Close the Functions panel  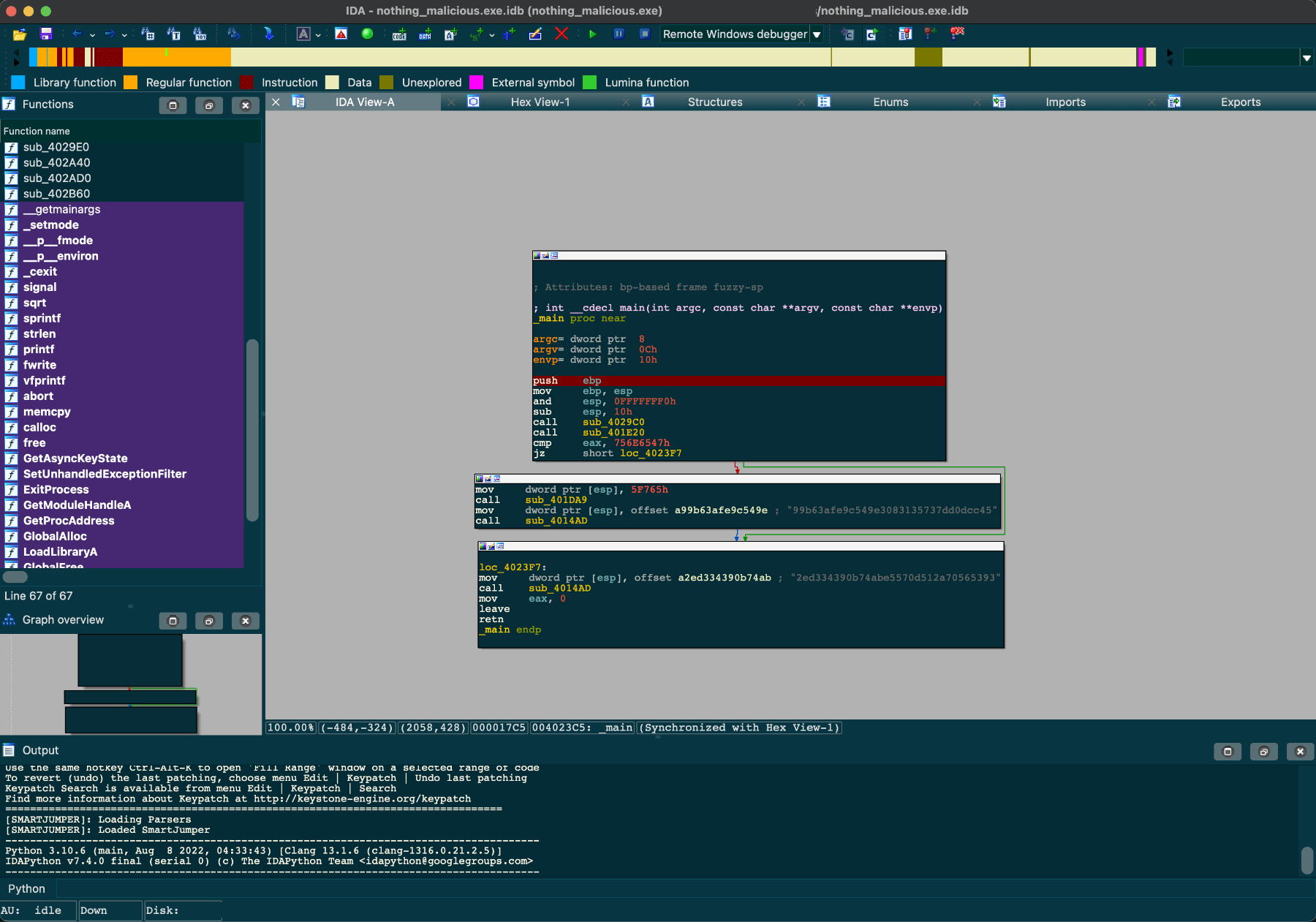pyautogui.click(x=246, y=105)
